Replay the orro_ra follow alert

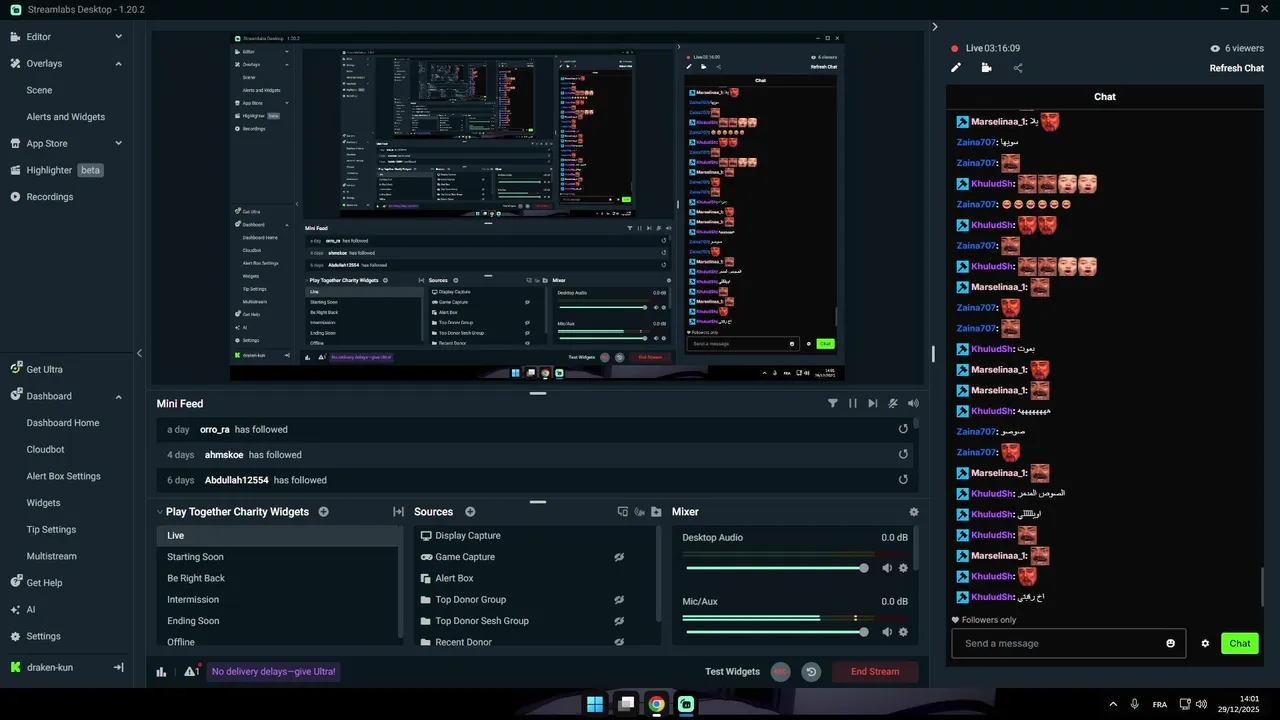point(903,429)
